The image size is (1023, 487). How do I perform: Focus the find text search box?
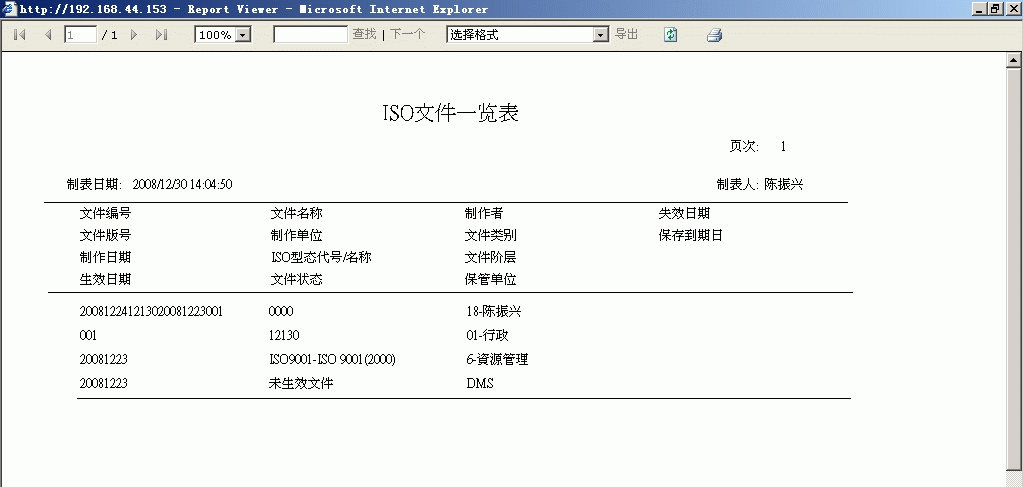[x=310, y=35]
